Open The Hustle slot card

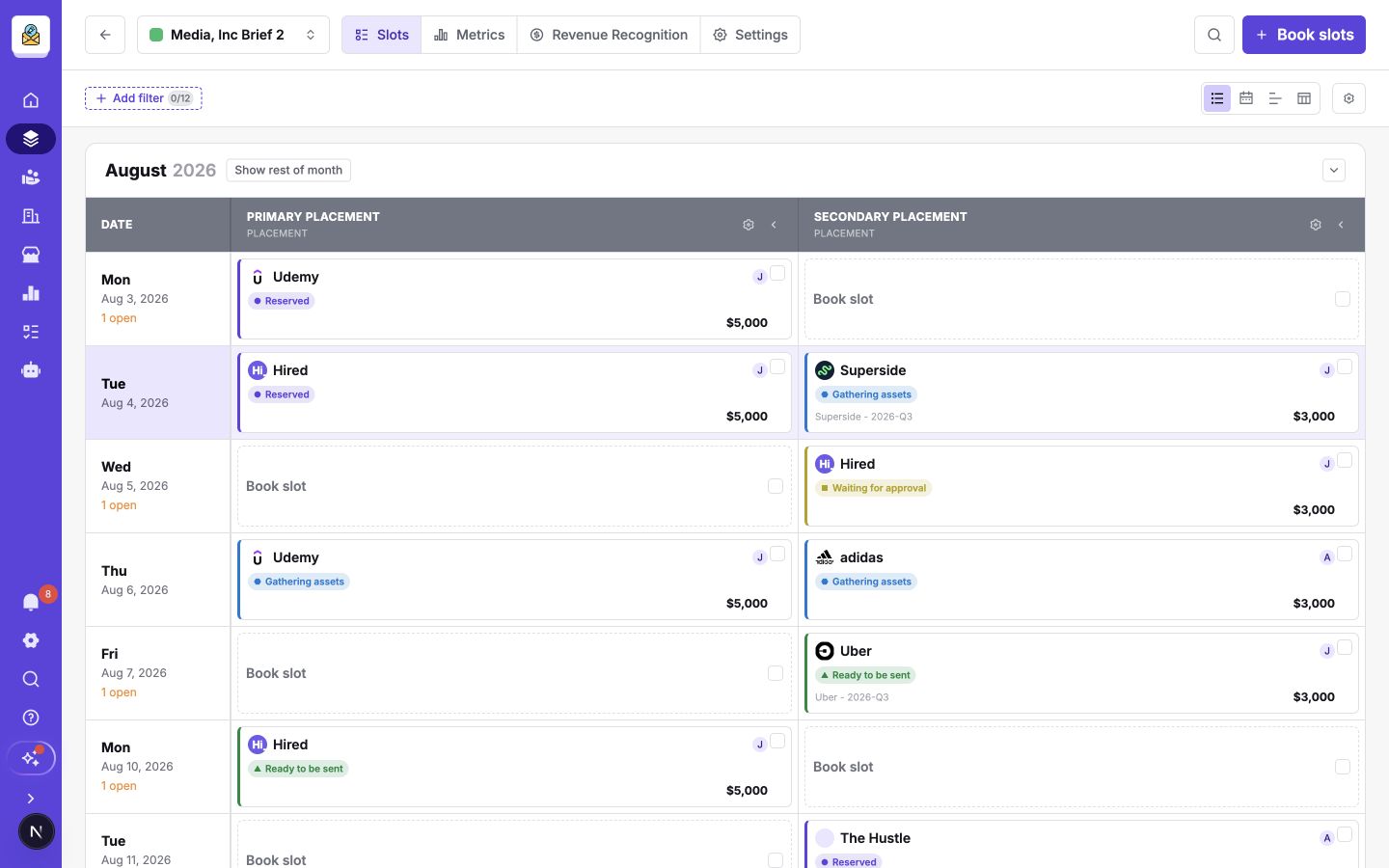tap(1081, 845)
